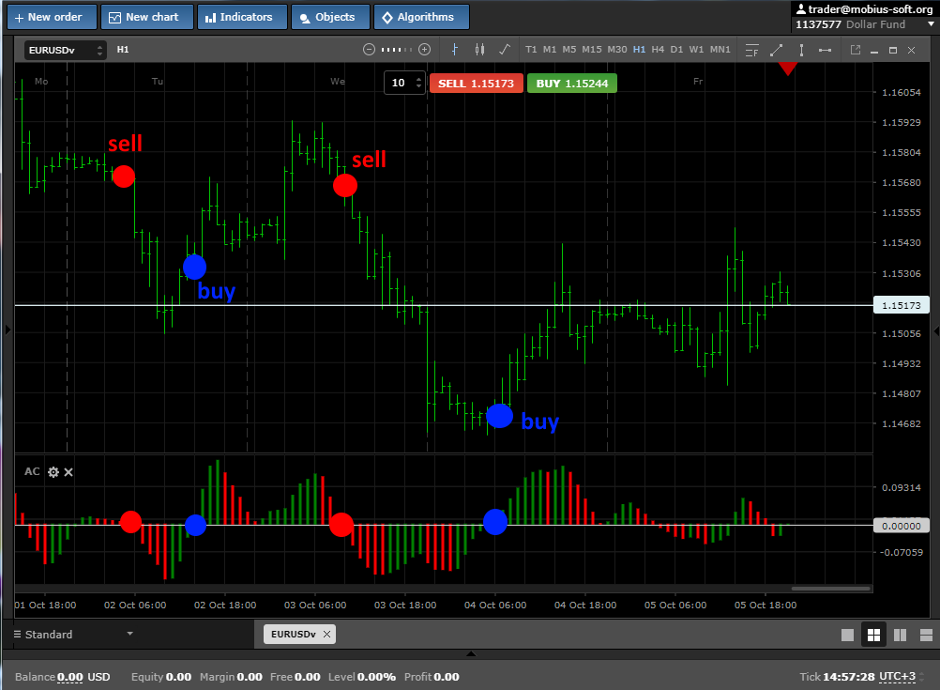Select the MN1 monthly timeframe
940x690 pixels.
point(720,50)
